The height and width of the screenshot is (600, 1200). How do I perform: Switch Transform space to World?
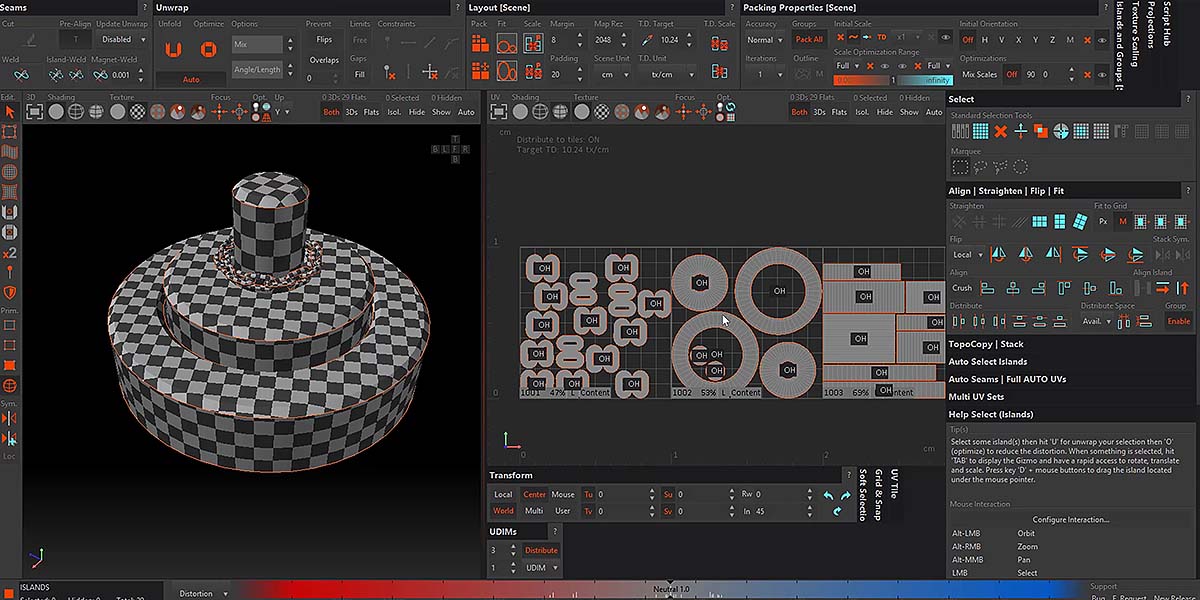pyautogui.click(x=503, y=511)
